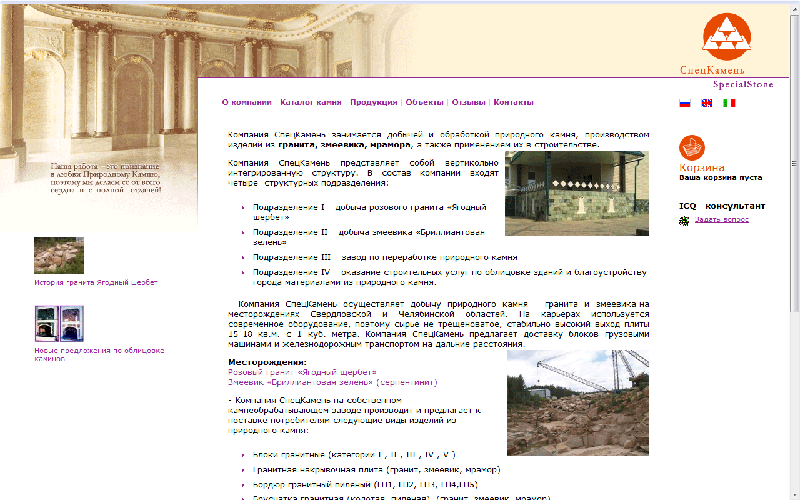Click list item "Подразделение III" about завод
The width and height of the screenshot is (800, 500).
tap(385, 258)
